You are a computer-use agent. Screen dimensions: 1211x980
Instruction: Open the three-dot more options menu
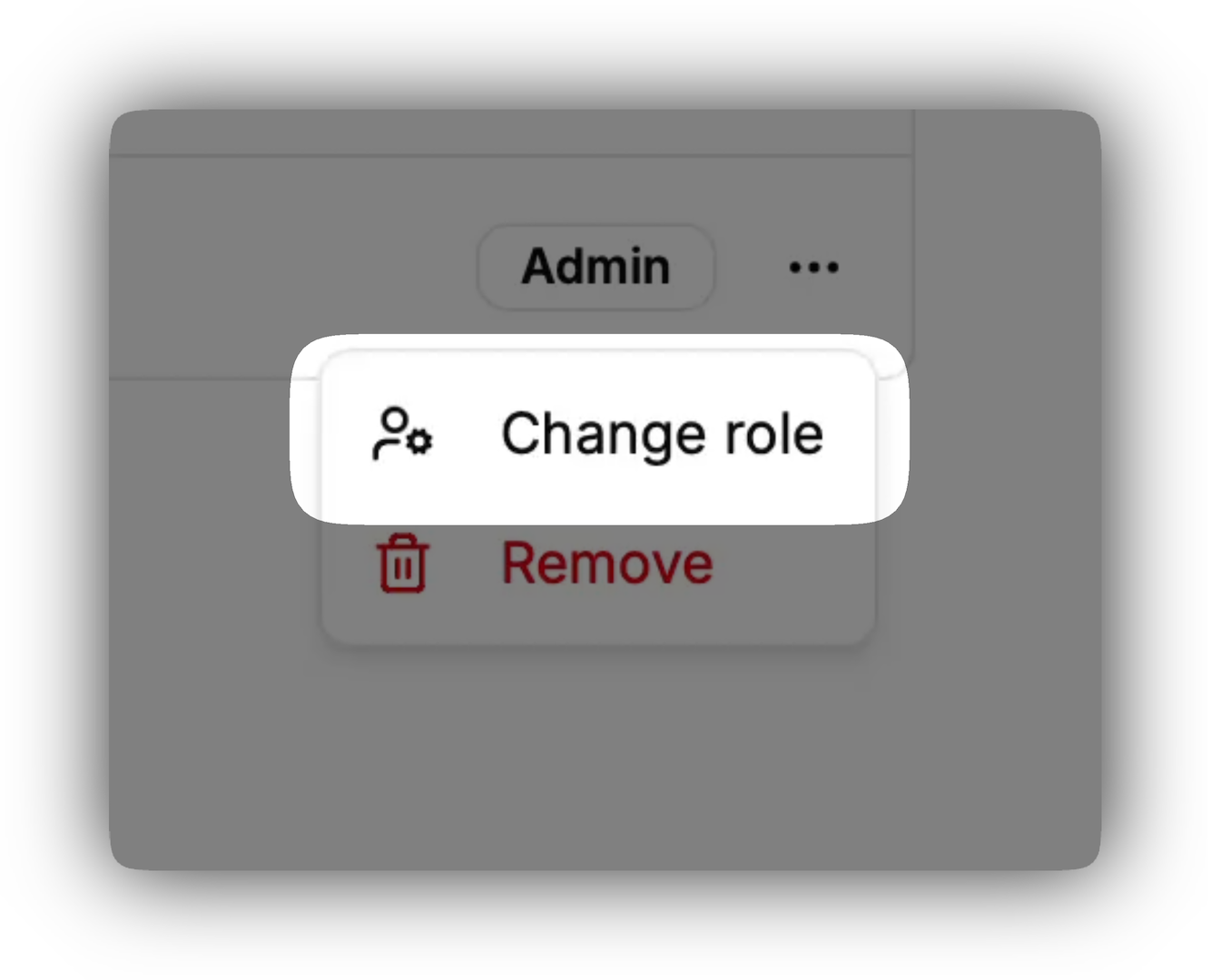[813, 268]
